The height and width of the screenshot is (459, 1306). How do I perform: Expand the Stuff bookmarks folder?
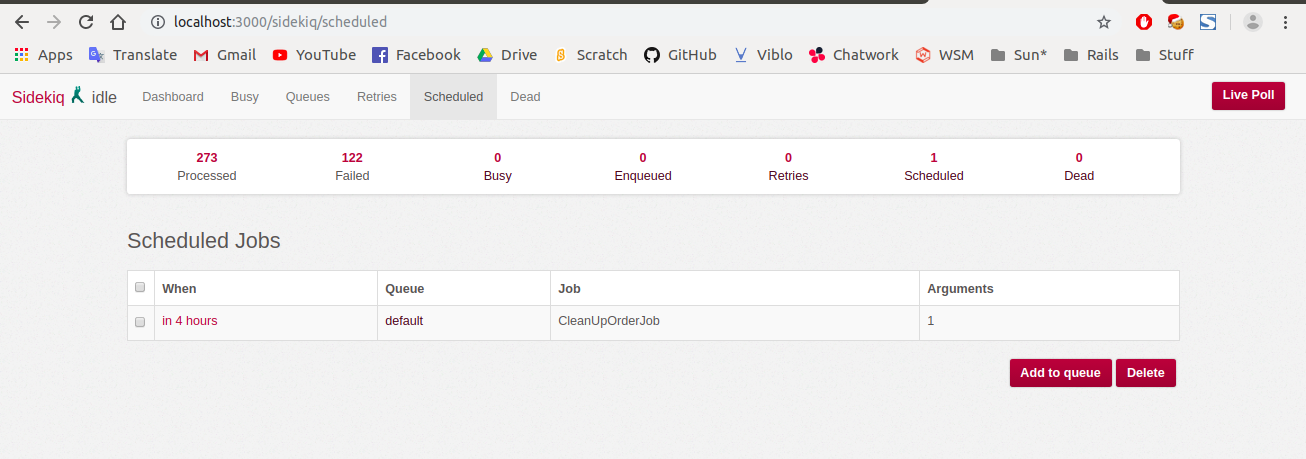[1164, 55]
